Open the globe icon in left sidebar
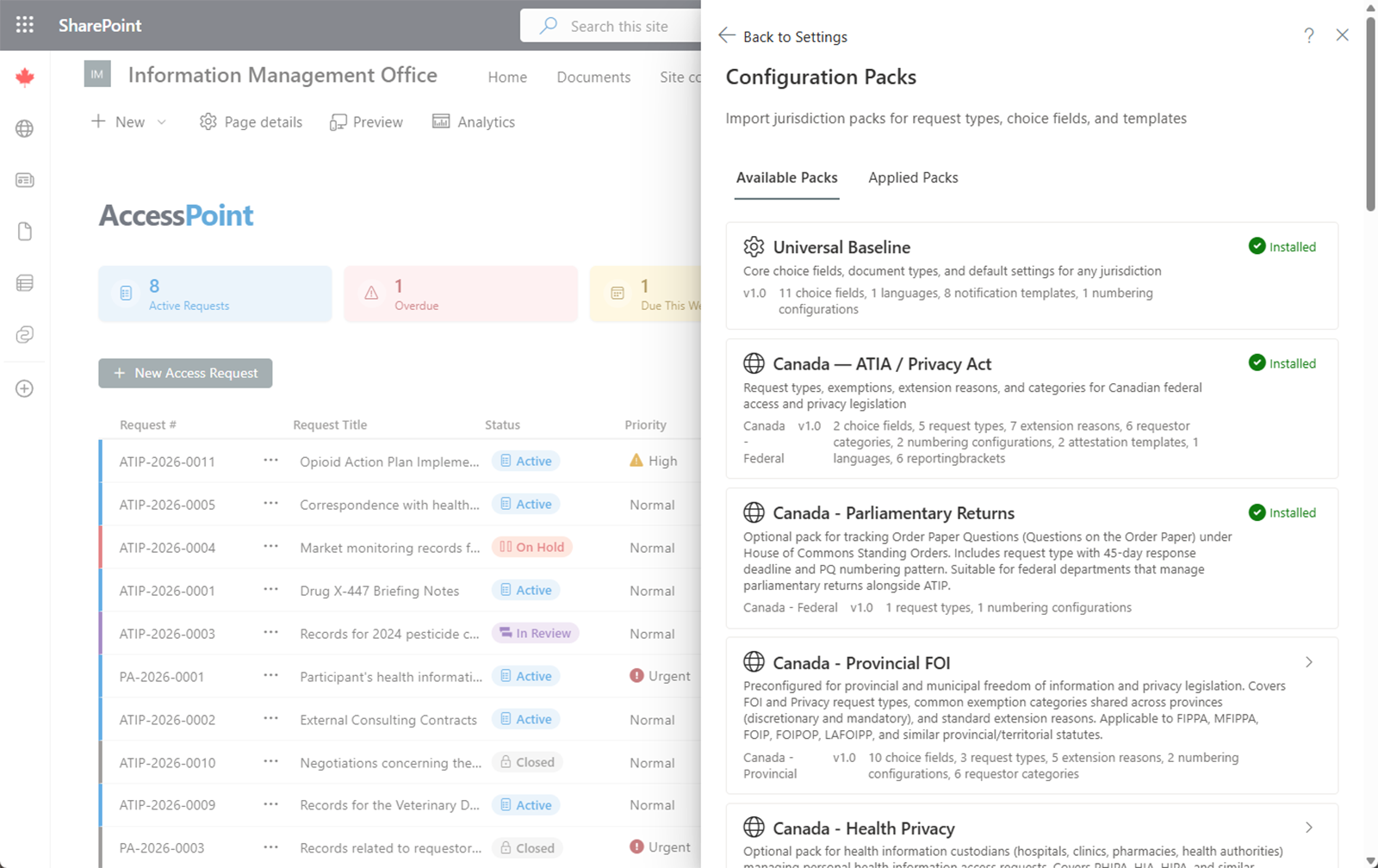 pos(25,128)
